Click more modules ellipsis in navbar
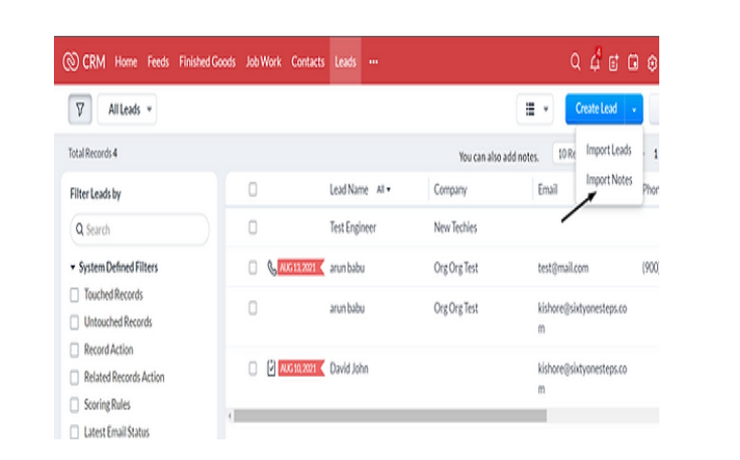The width and height of the screenshot is (740, 460). click(373, 62)
